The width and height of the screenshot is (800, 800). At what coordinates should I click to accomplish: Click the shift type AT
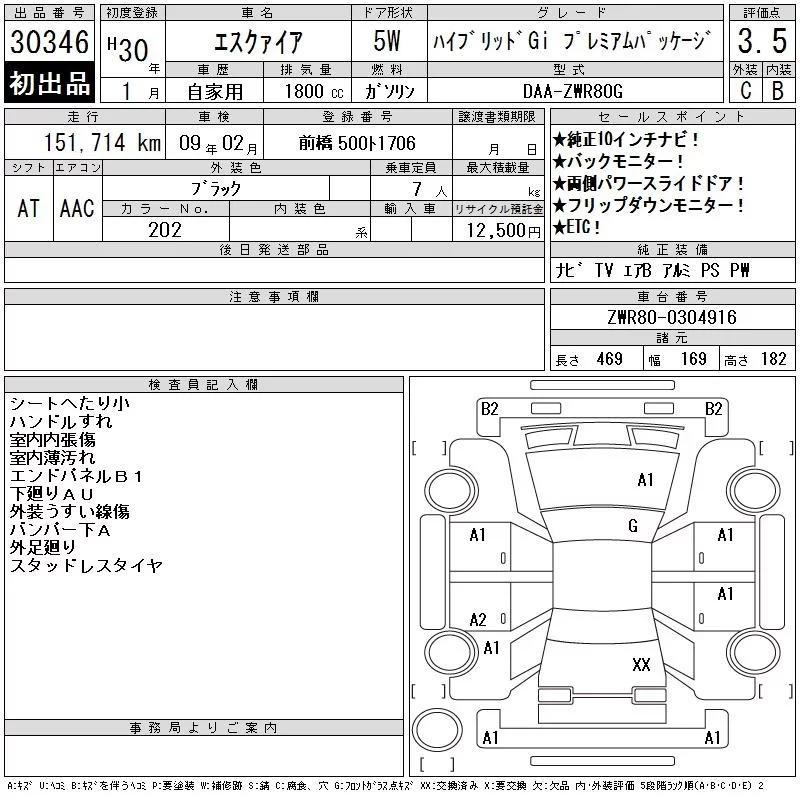(28, 209)
